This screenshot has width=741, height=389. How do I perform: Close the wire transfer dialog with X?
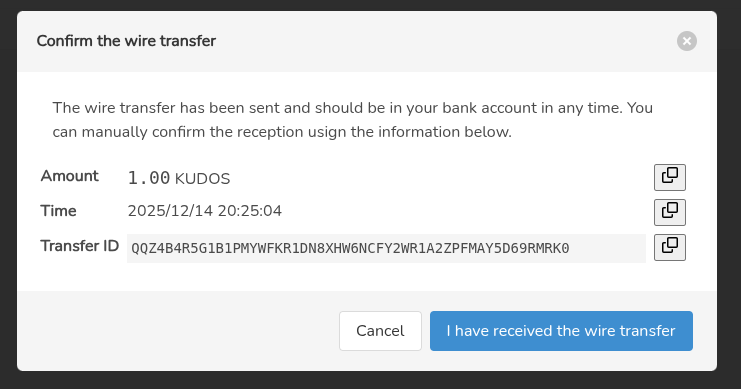pyautogui.click(x=687, y=41)
